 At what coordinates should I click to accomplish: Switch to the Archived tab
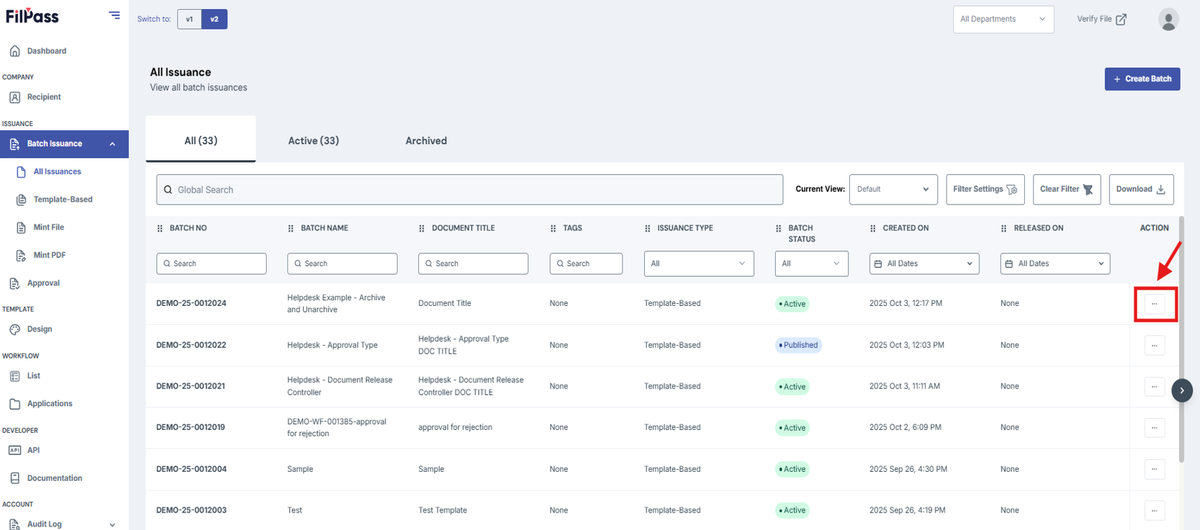[426, 140]
